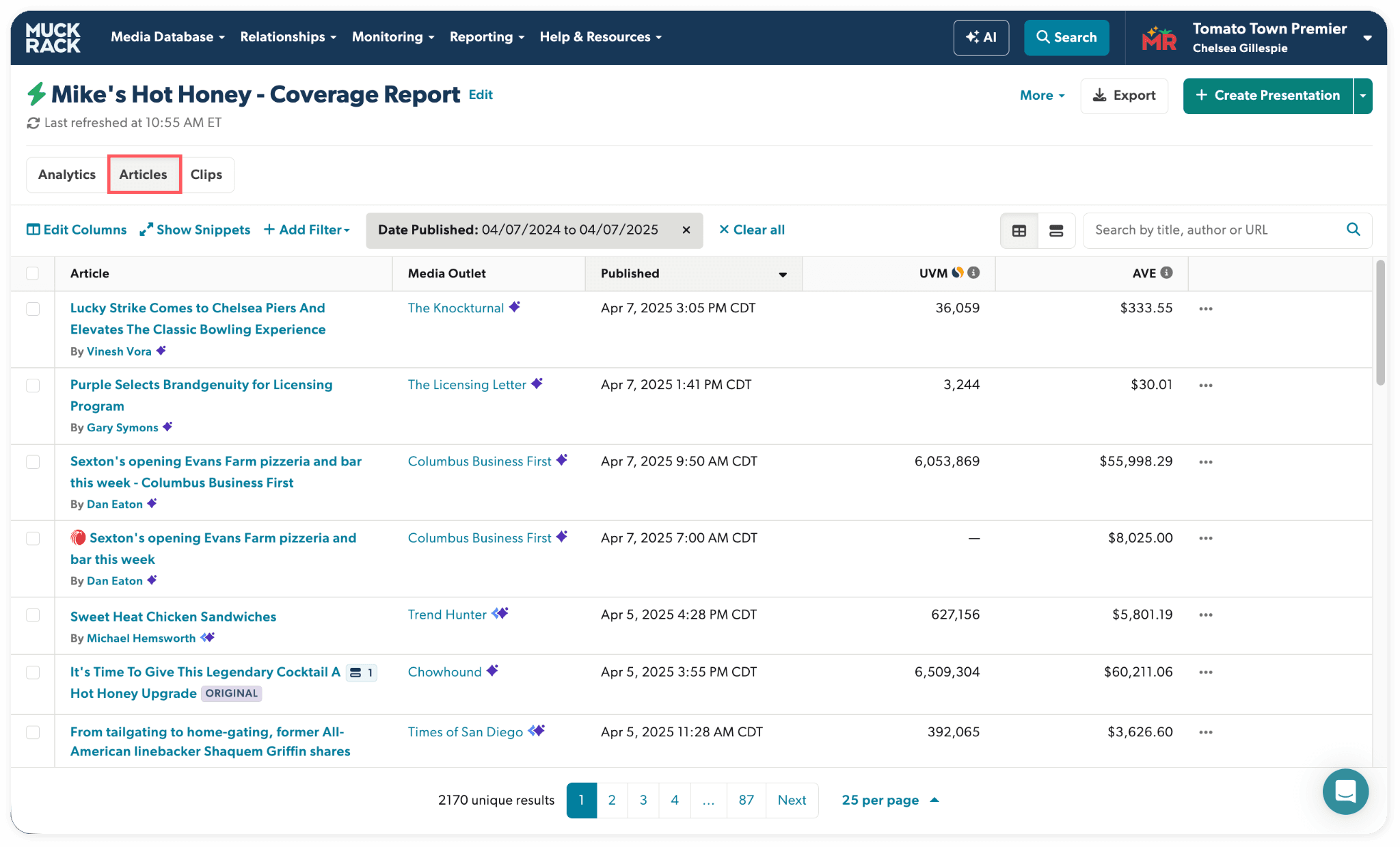Click the AVE info icon
1400x847 pixels.
[x=1167, y=273]
